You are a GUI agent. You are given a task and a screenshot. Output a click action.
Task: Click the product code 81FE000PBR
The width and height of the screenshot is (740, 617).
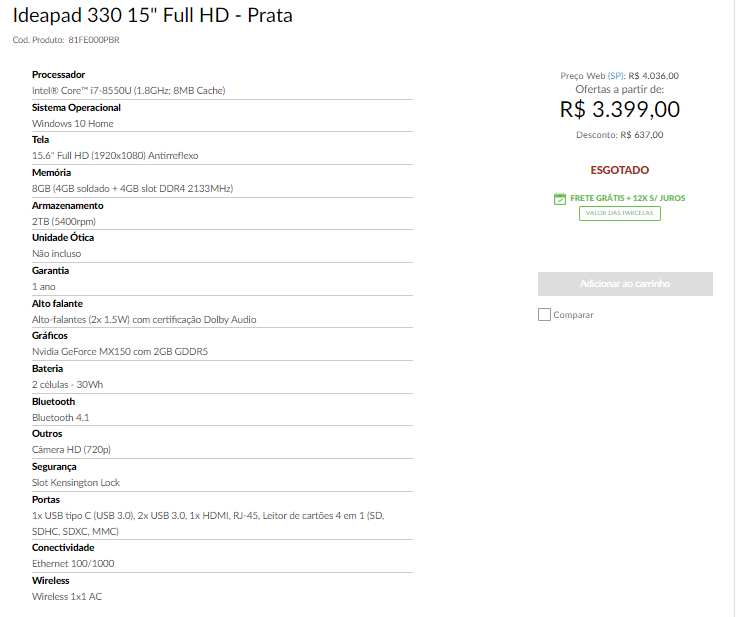[x=94, y=40]
